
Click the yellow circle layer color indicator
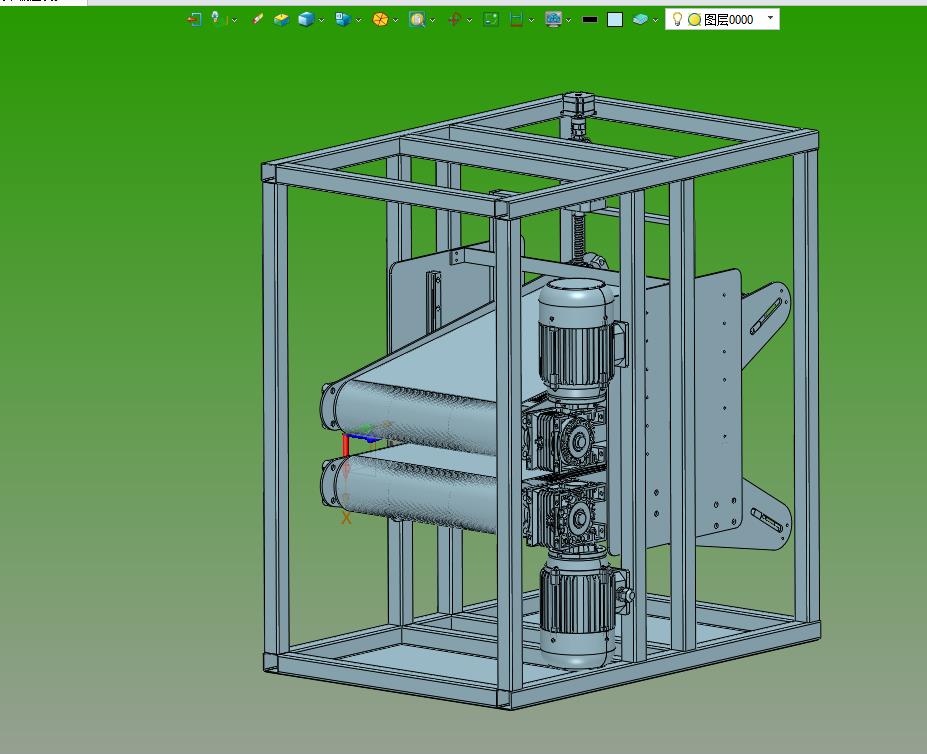(x=695, y=20)
